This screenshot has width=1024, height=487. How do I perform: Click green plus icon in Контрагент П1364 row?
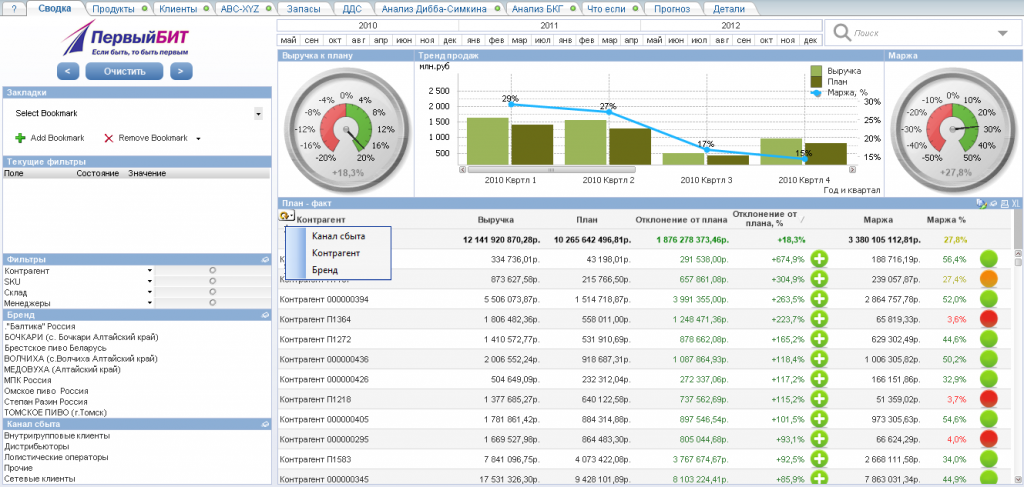tap(820, 319)
